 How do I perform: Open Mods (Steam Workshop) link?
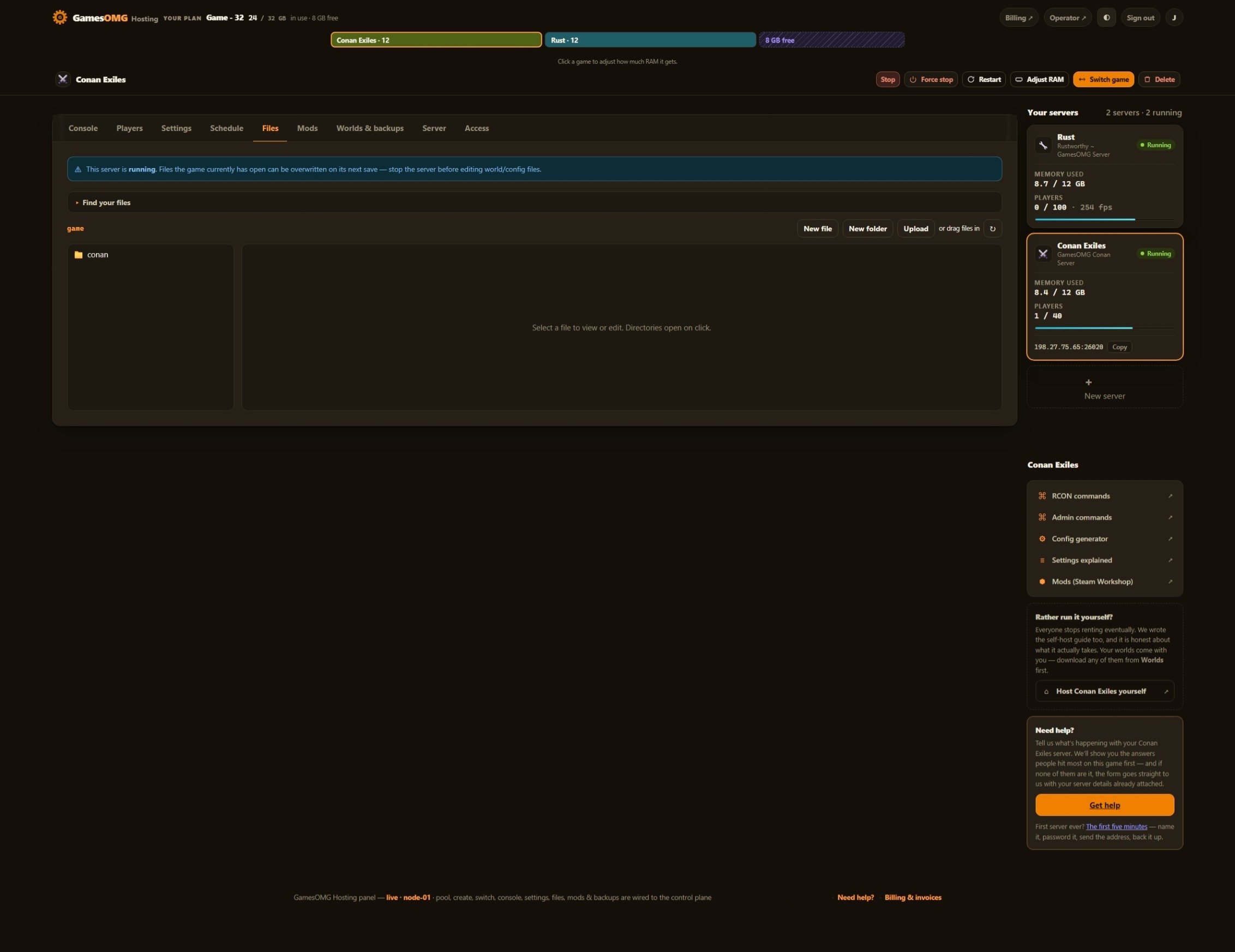click(x=1105, y=582)
